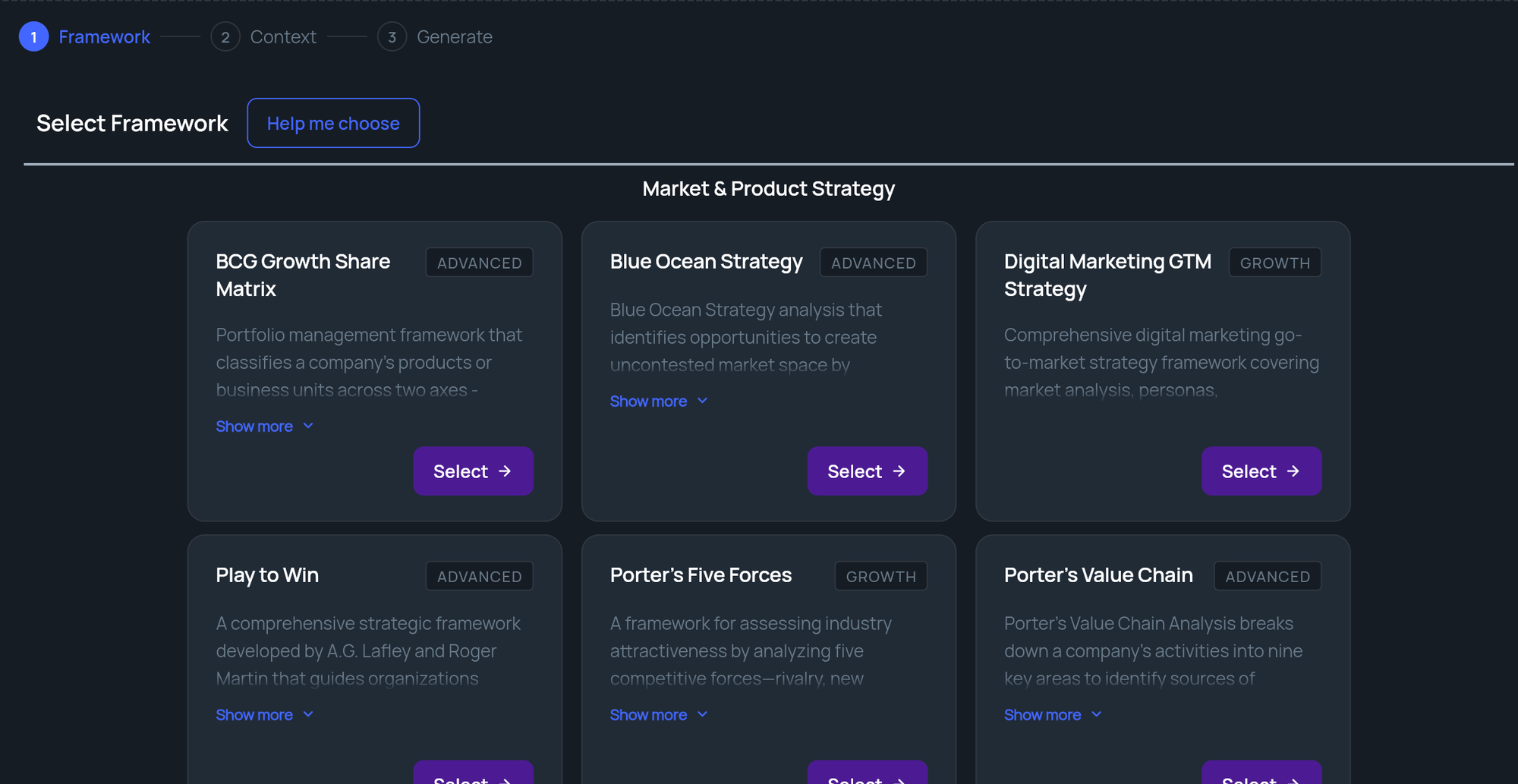Click step 1 circle icon for Framework

(x=33, y=36)
